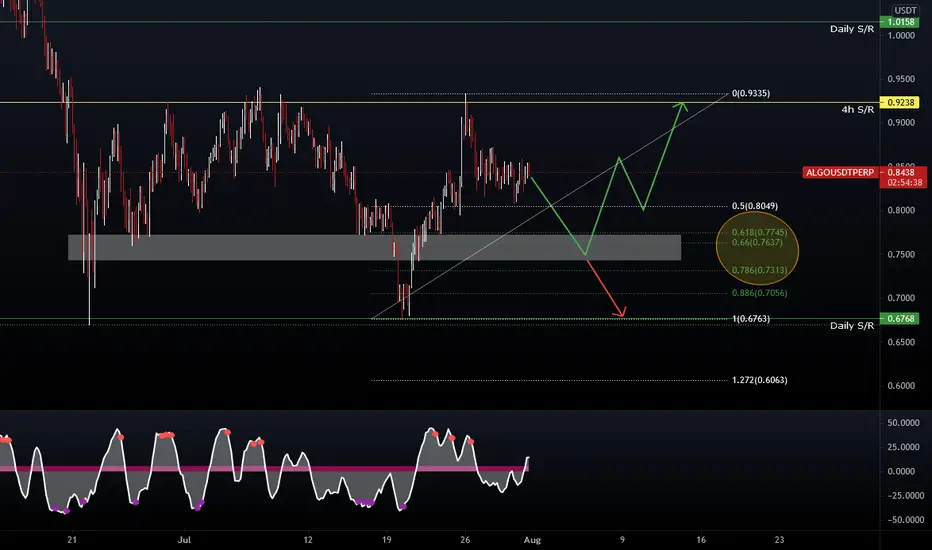Click the 4h S/R text label
The height and width of the screenshot is (550, 932).
857,109
